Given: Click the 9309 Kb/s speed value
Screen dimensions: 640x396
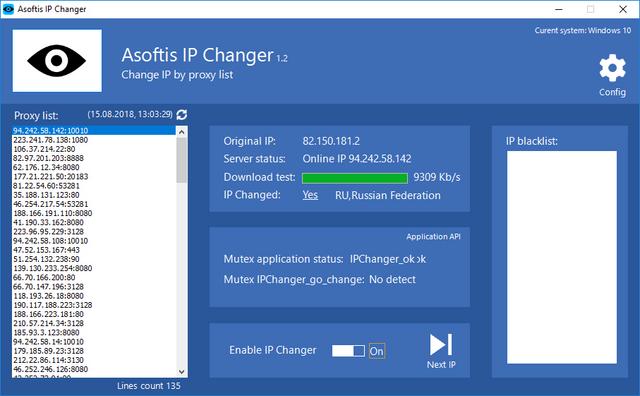Looking at the screenshot, I should [x=437, y=177].
